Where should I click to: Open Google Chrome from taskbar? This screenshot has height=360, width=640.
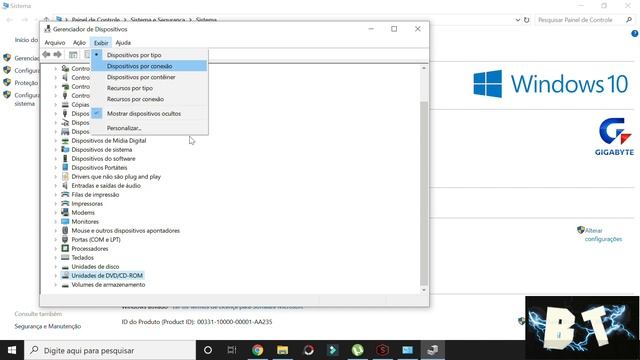[x=258, y=350]
